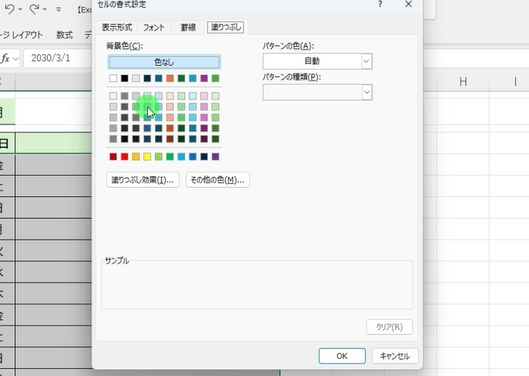Screen dimensions: 529x376
Task: Click the キャンセル button
Action: pyautogui.click(x=395, y=356)
